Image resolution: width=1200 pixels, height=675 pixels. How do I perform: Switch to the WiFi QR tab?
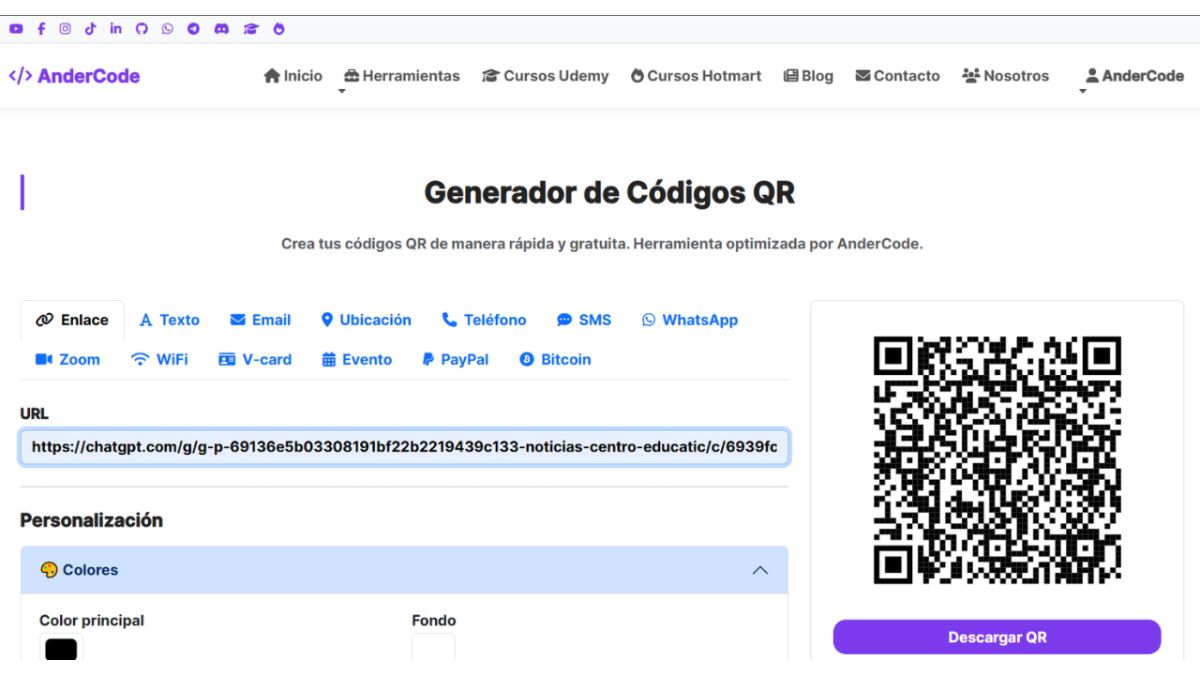pyautogui.click(x=159, y=360)
